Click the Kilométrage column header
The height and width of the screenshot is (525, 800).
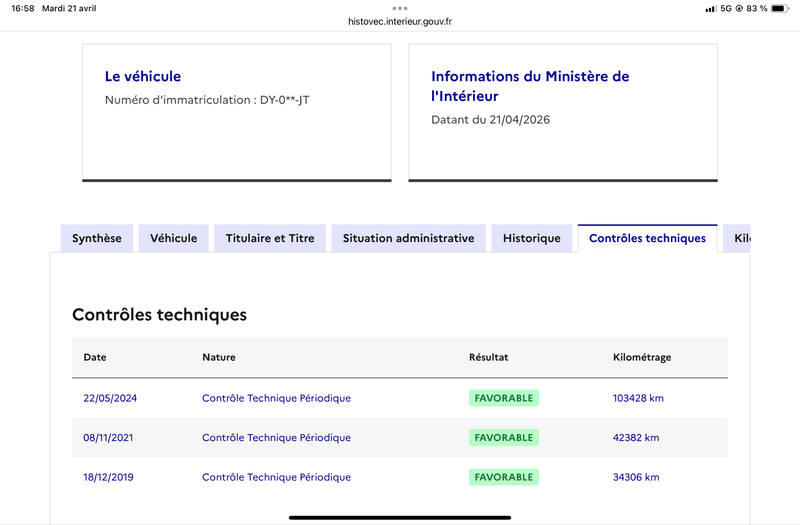tap(642, 357)
